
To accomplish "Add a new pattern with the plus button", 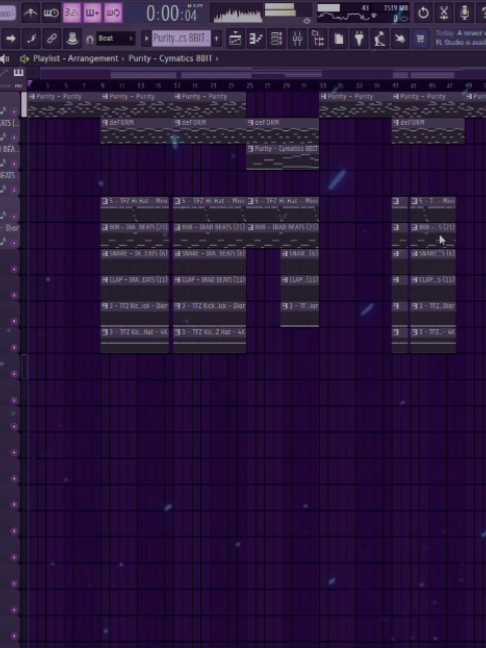I will pos(216,39).
